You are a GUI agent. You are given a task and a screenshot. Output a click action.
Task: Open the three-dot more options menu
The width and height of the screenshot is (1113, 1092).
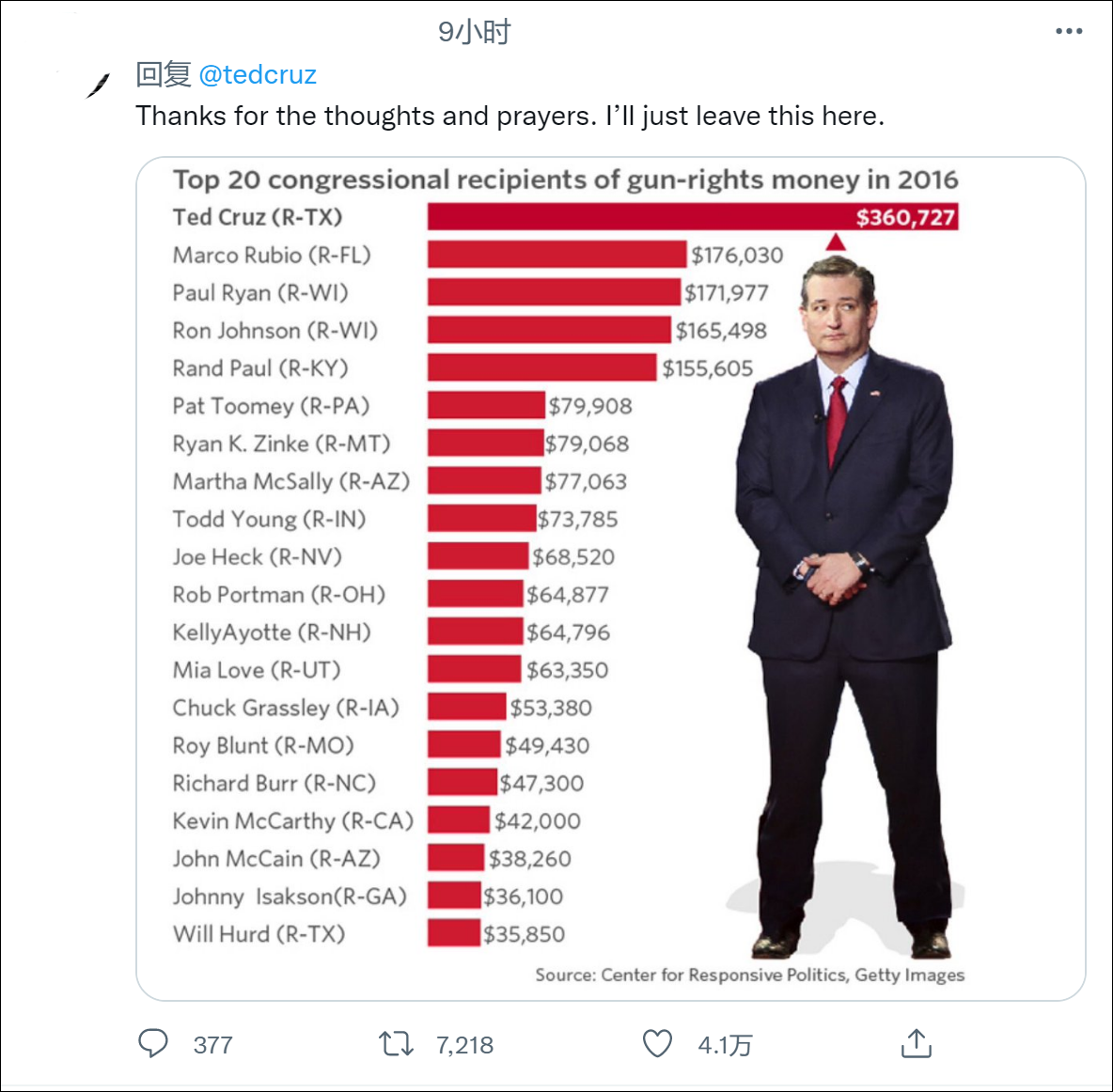pyautogui.click(x=1069, y=31)
